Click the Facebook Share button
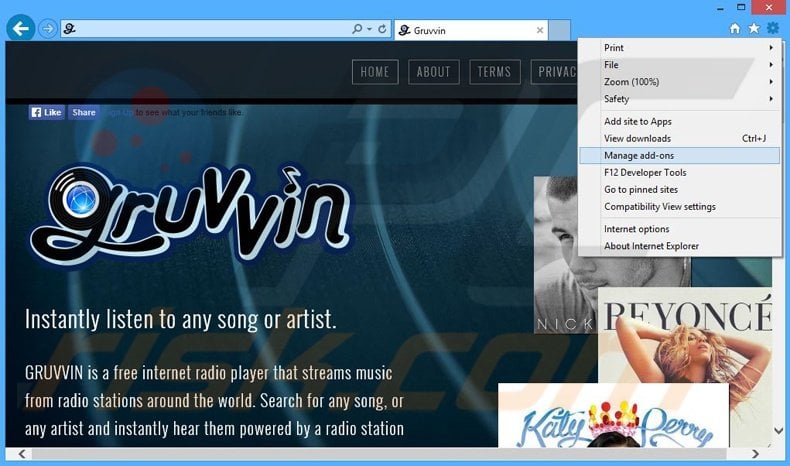The height and width of the screenshot is (466, 790). (84, 112)
